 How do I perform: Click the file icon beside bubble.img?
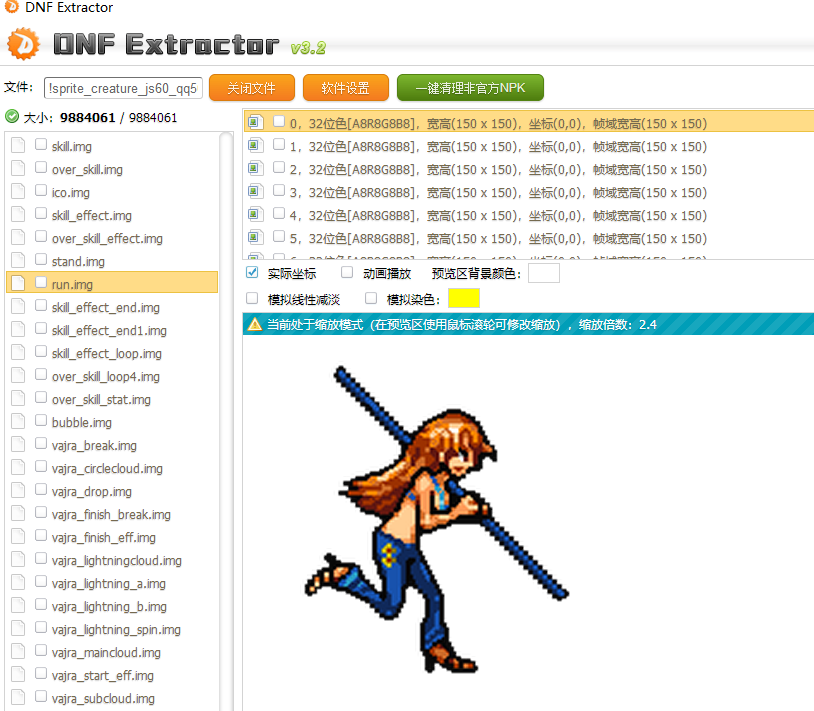tap(18, 421)
